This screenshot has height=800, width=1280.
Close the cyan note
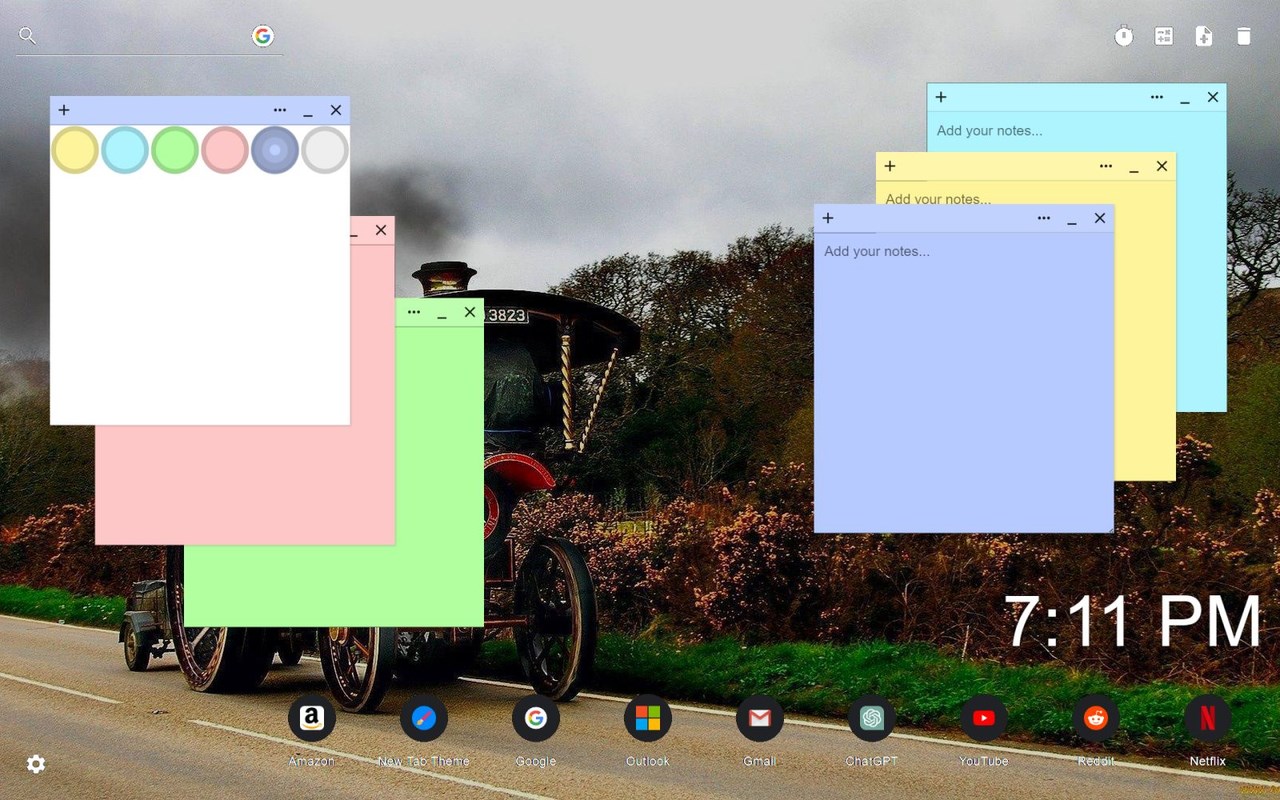point(1213,97)
